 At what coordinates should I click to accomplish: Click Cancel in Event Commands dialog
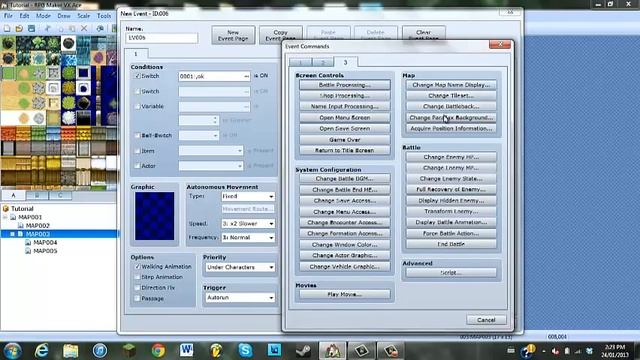[x=486, y=320]
